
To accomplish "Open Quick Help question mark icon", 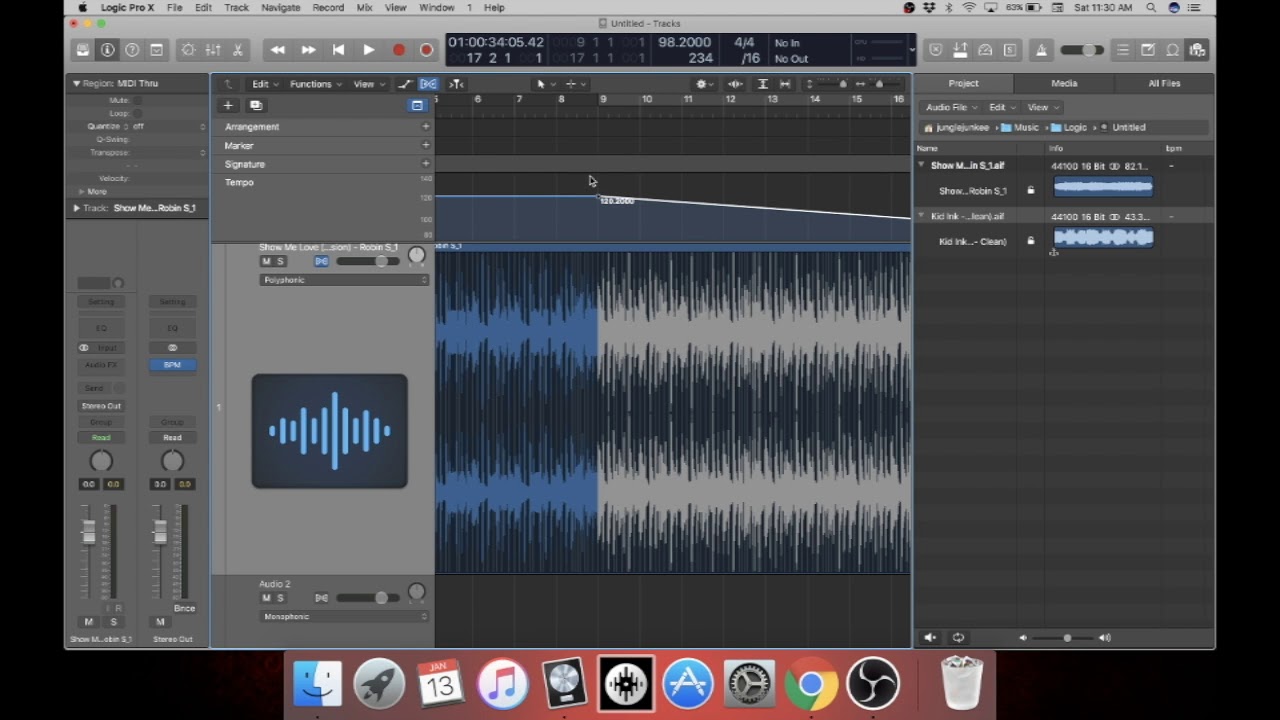I will [x=132, y=50].
